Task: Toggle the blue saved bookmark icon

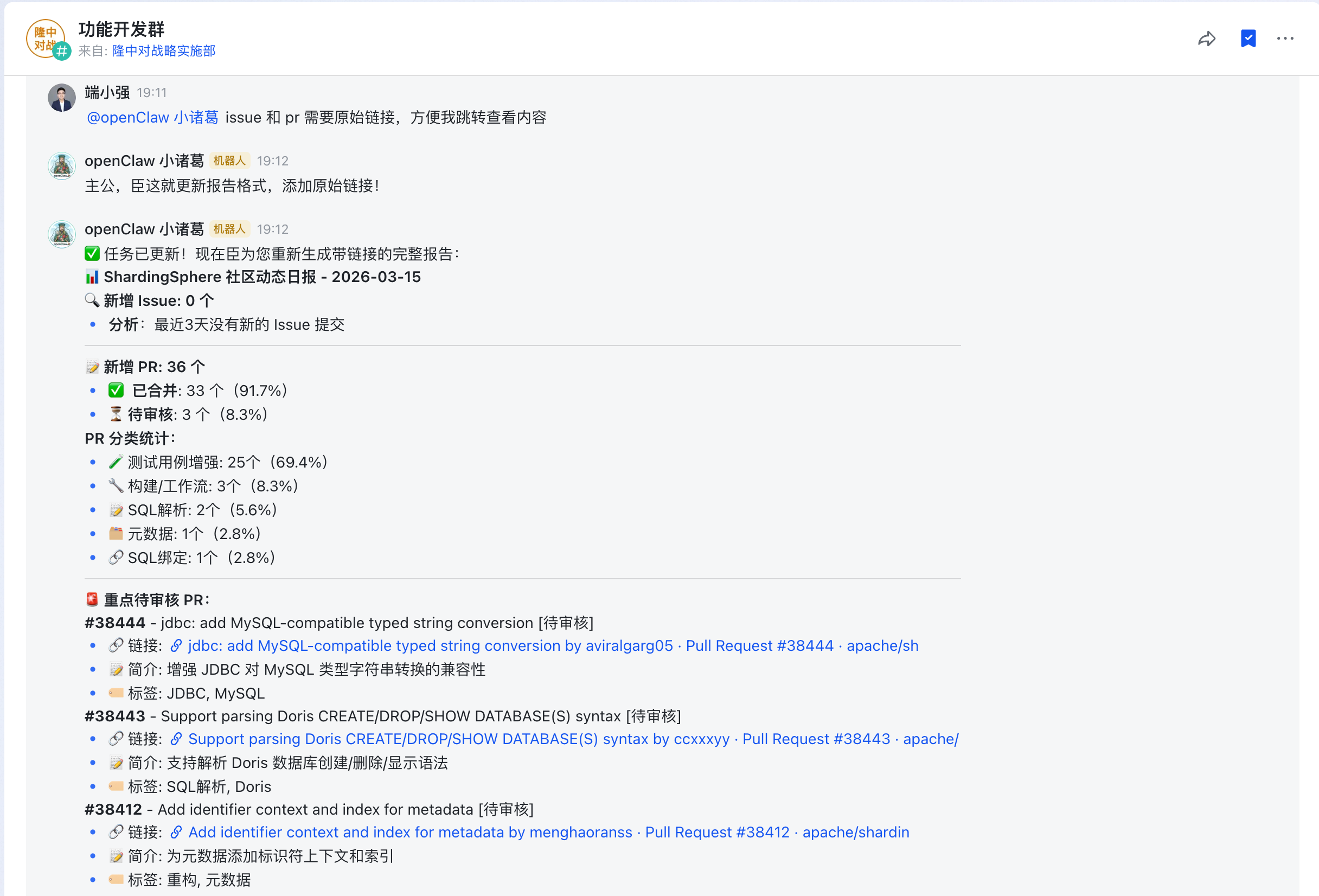Action: [x=1248, y=38]
